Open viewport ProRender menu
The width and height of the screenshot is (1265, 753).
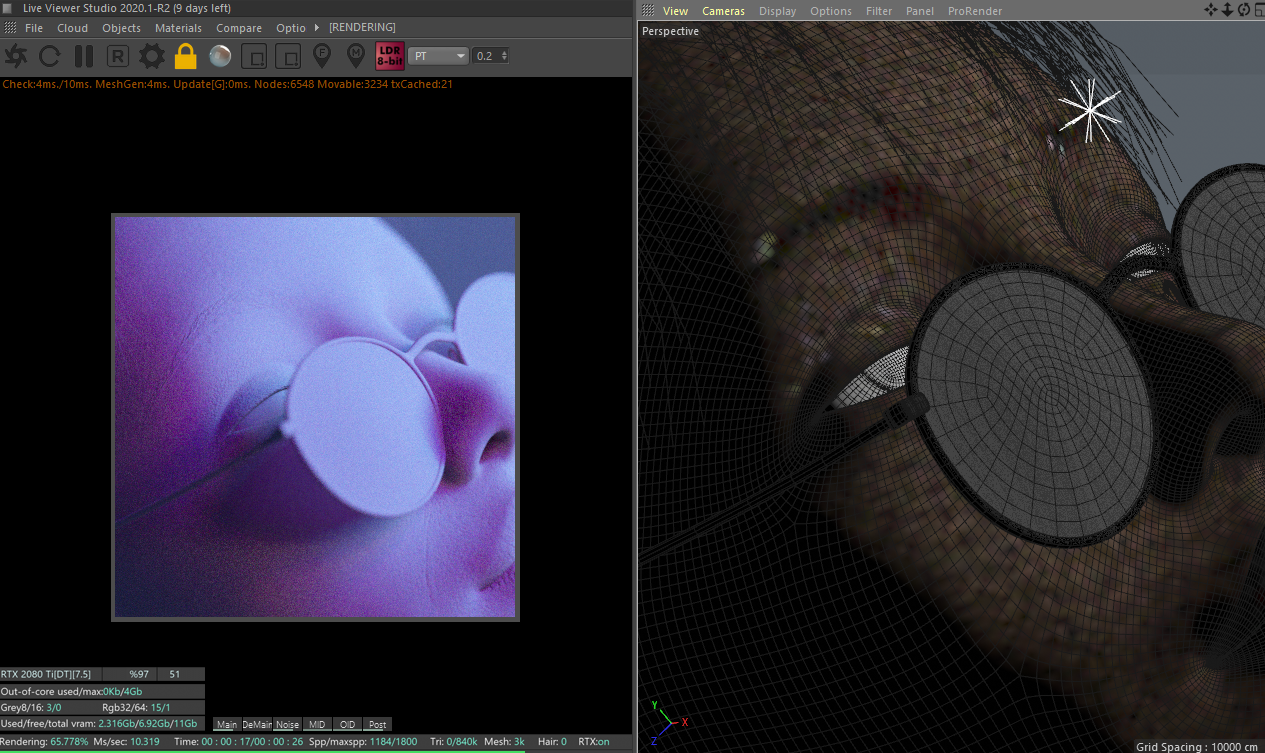click(x=974, y=11)
